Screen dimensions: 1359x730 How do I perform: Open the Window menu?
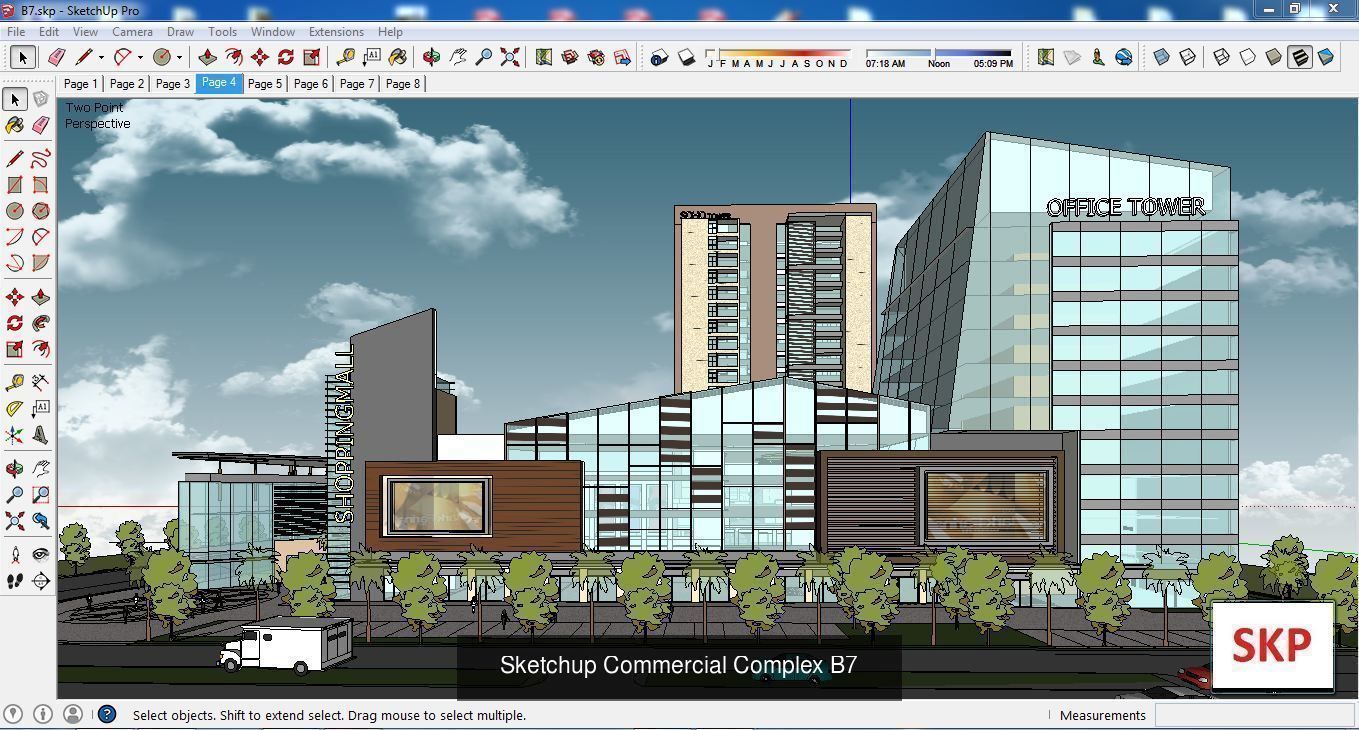(272, 32)
